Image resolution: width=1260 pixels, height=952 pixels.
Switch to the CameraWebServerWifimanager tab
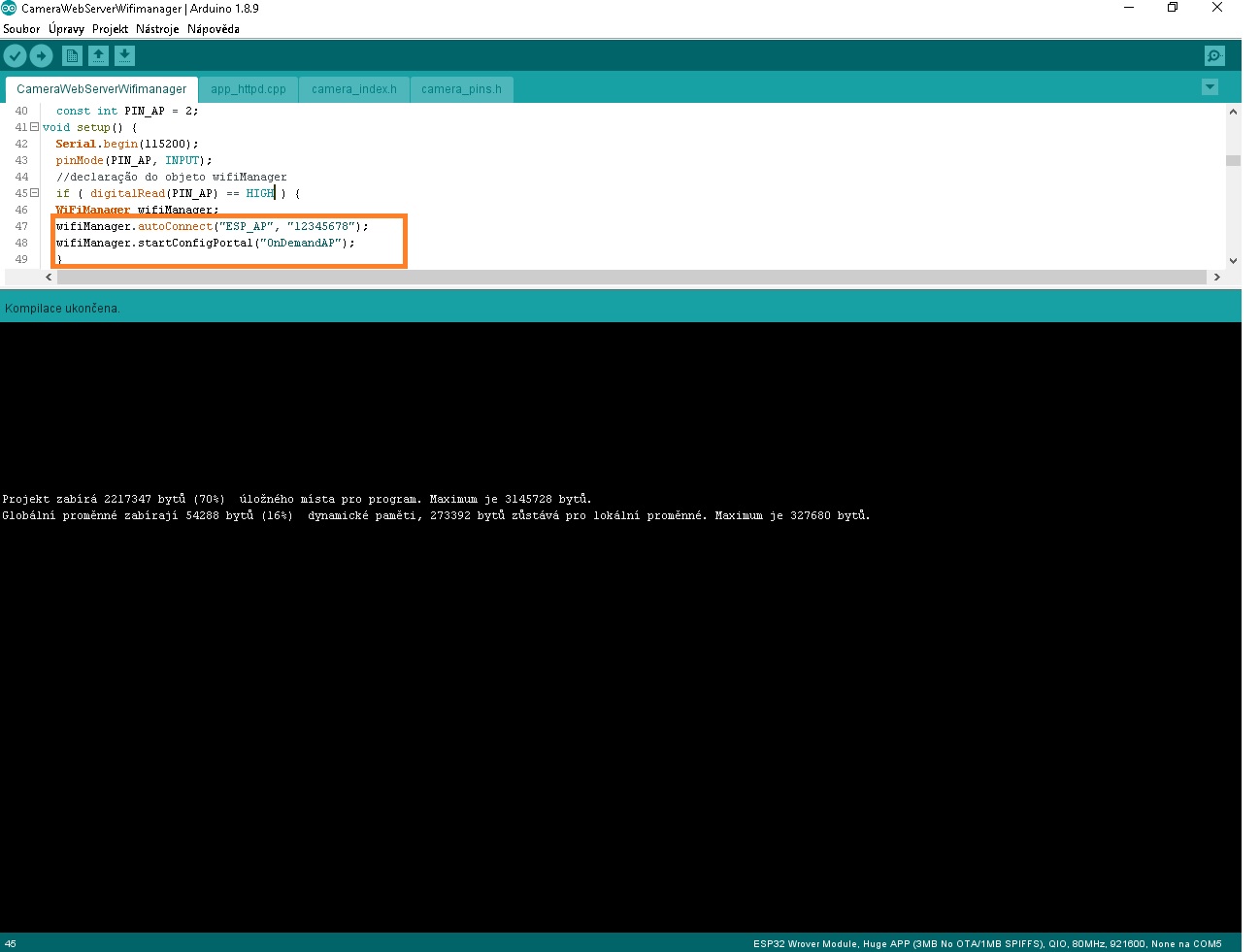102,89
